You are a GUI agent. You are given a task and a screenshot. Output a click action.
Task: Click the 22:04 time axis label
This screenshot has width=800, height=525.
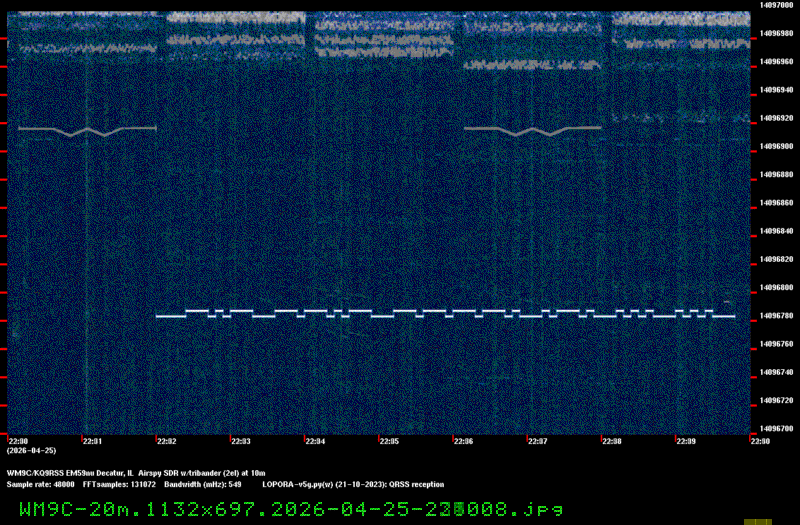pos(315,441)
